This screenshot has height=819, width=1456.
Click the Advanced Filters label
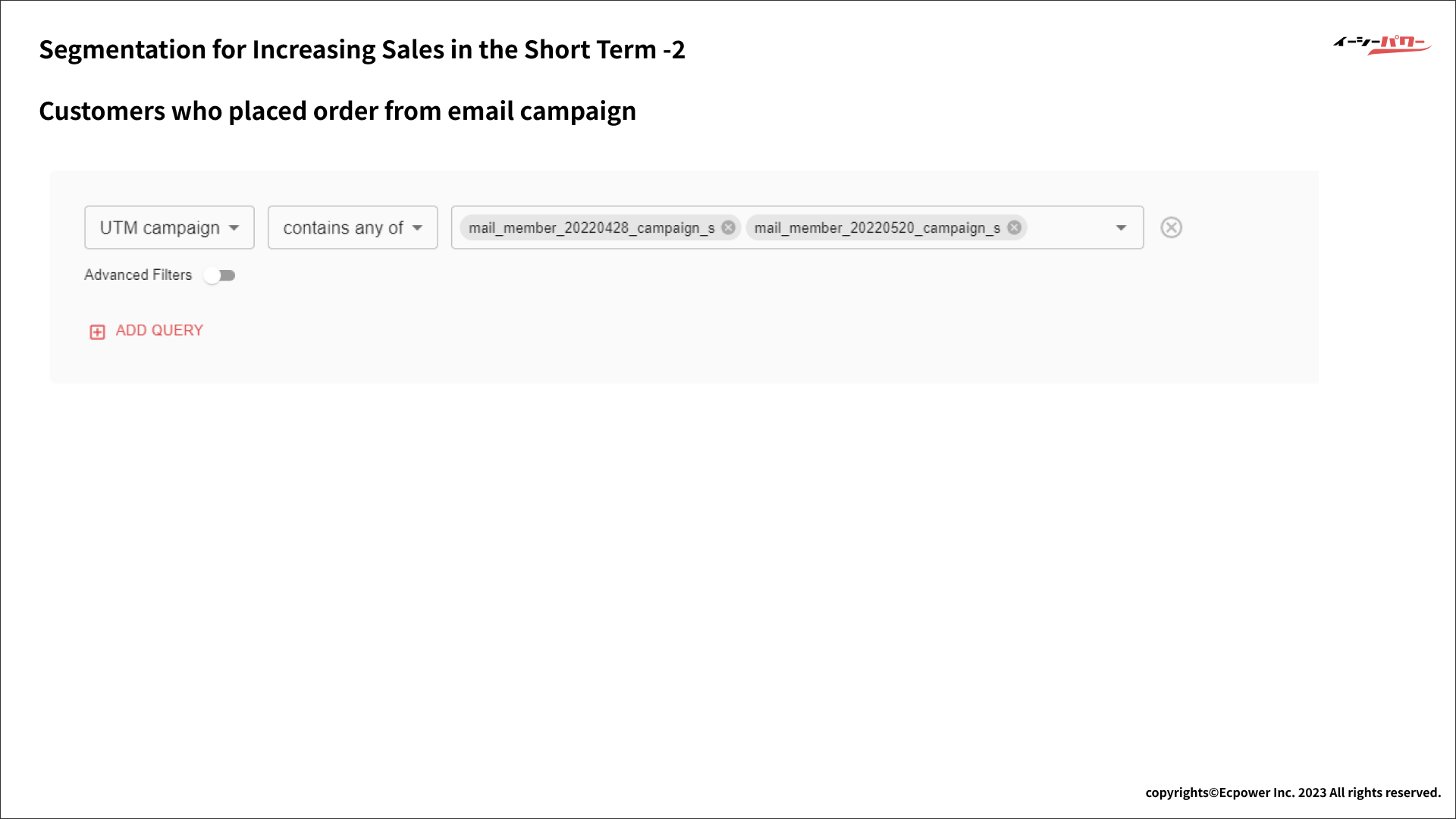click(x=138, y=275)
